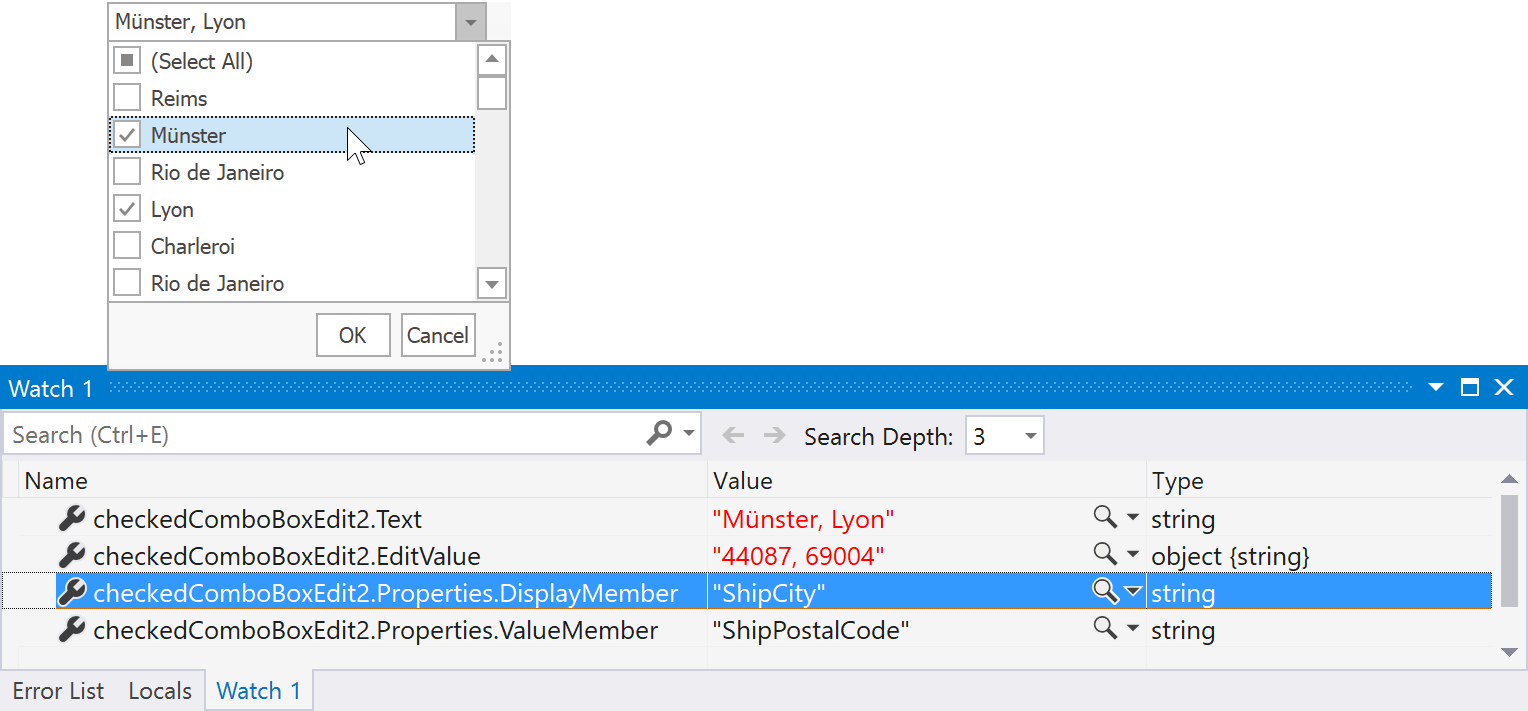Uncheck the Lyon checkbox
1528x711 pixels.
[127, 209]
